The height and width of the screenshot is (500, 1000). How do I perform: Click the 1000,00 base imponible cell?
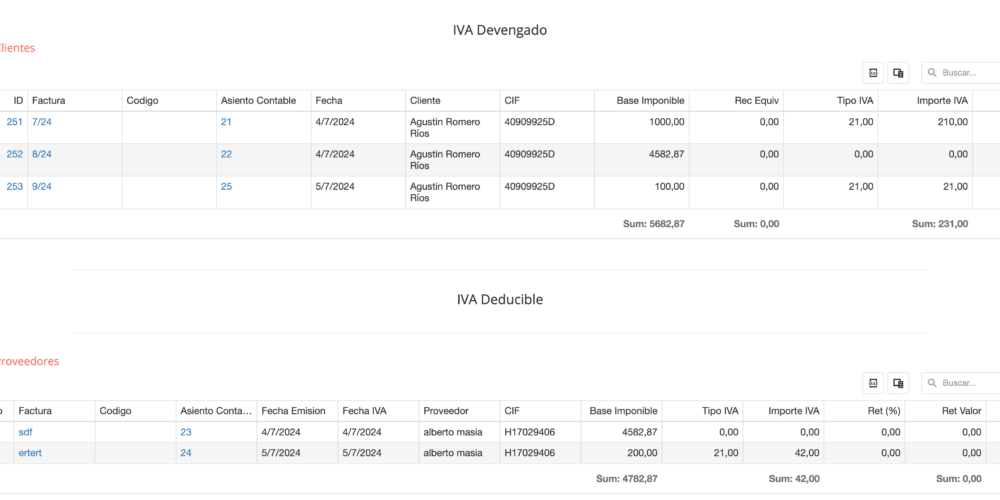(x=642, y=128)
